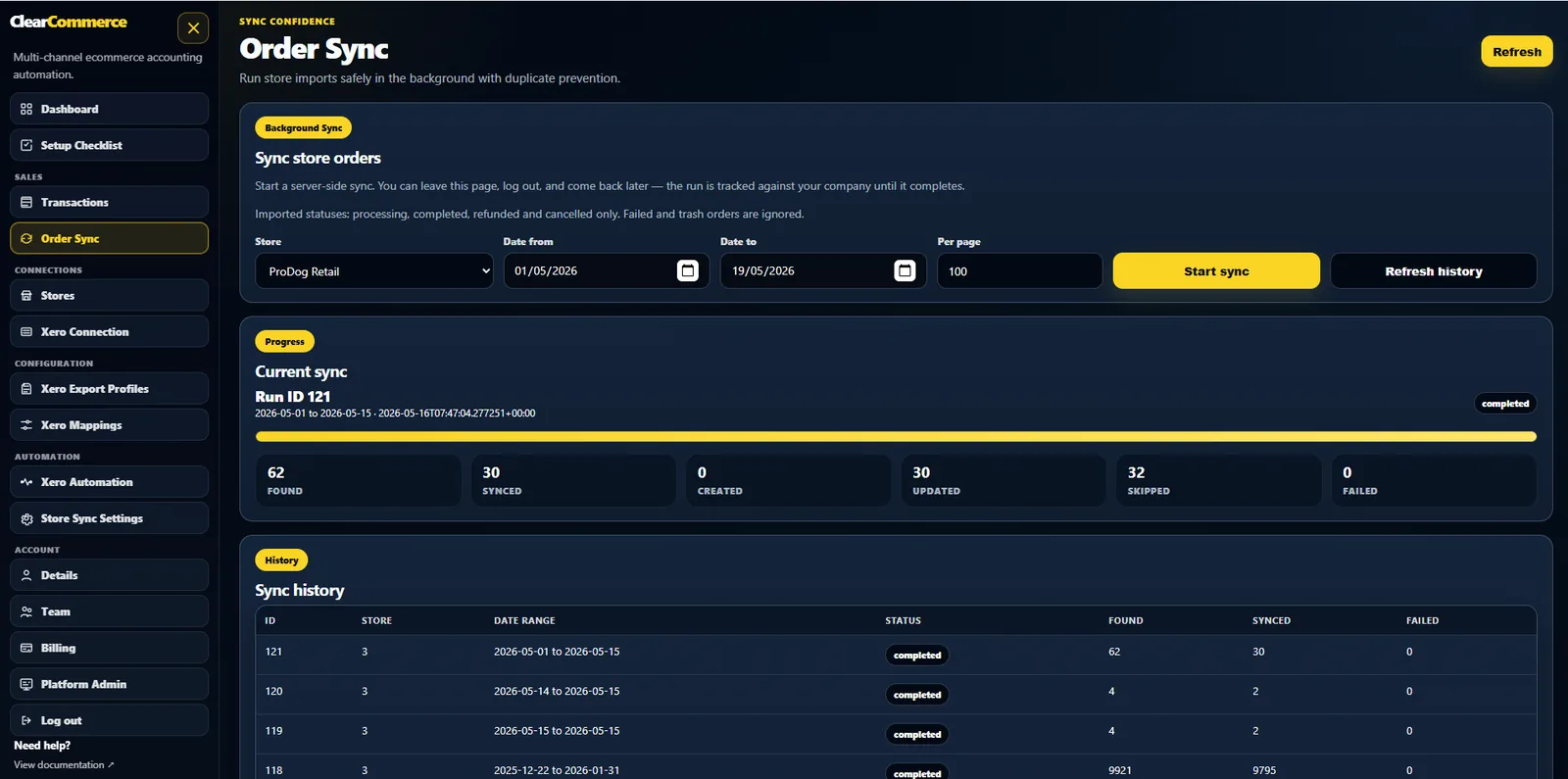
Task: Click the Setup Checklist icon
Action: [26, 145]
